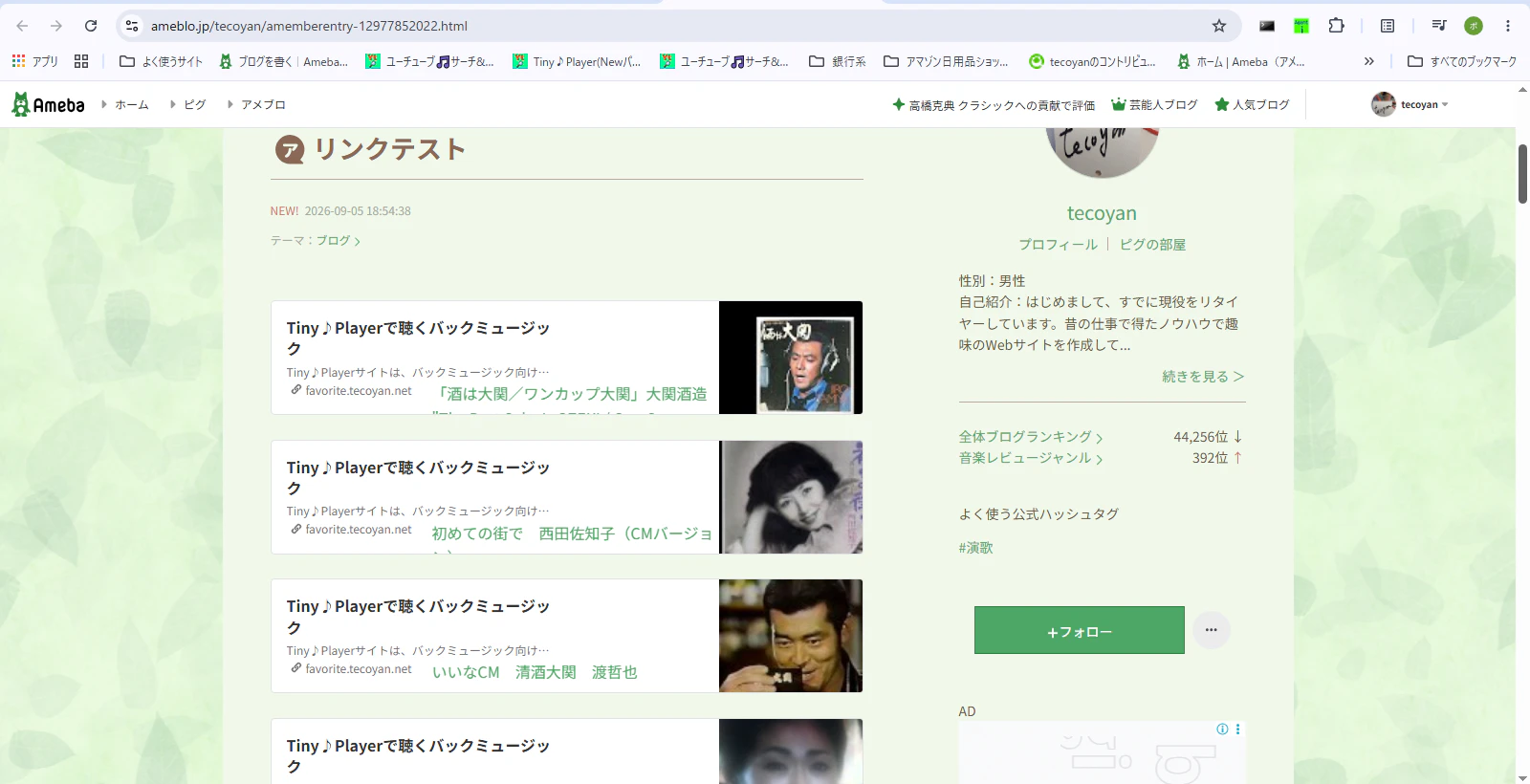Open 音楽レビュージャンル link
The image size is (1530, 784).
(1031, 458)
